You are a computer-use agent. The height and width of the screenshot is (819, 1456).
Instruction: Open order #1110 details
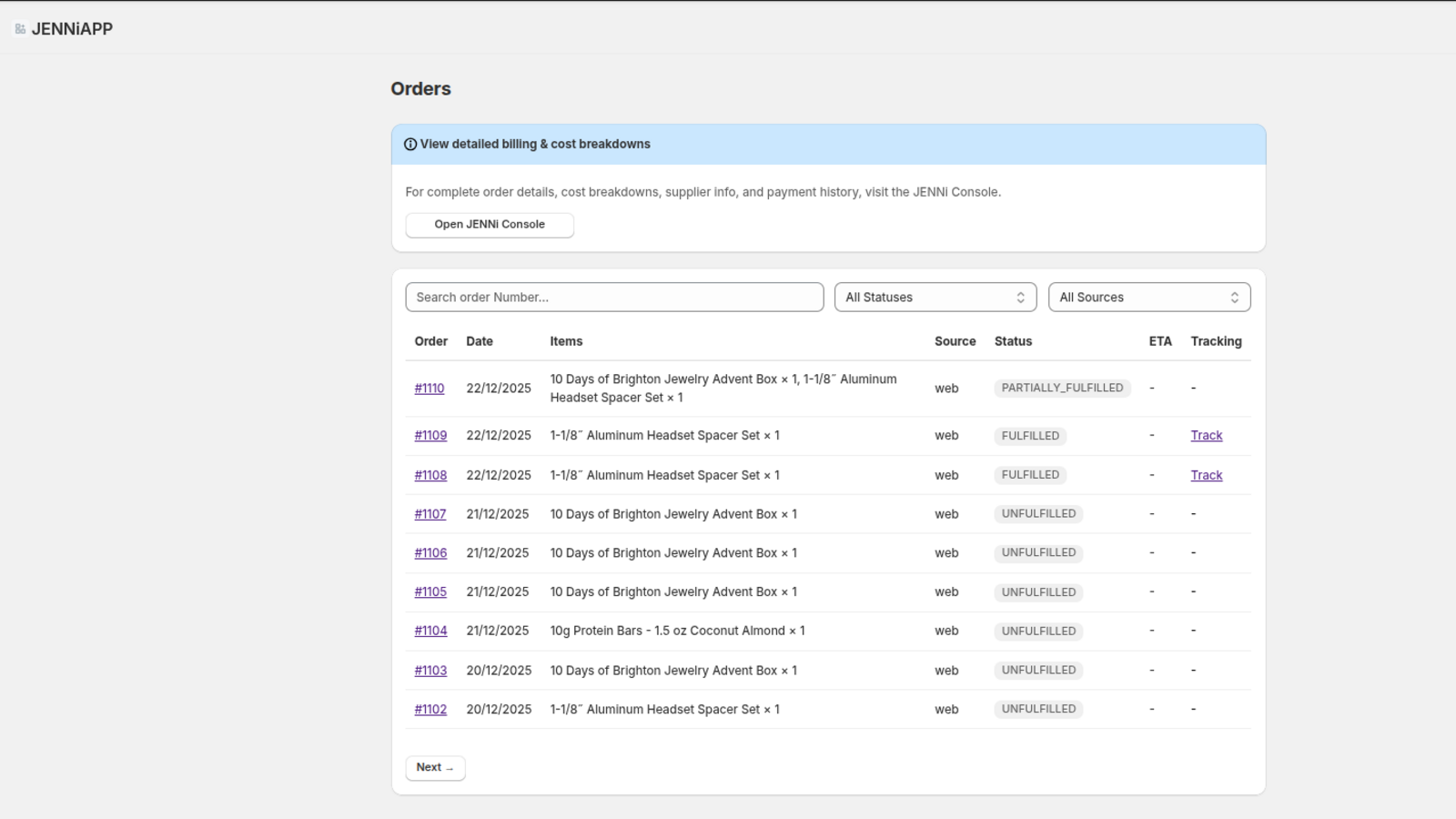pyautogui.click(x=430, y=388)
